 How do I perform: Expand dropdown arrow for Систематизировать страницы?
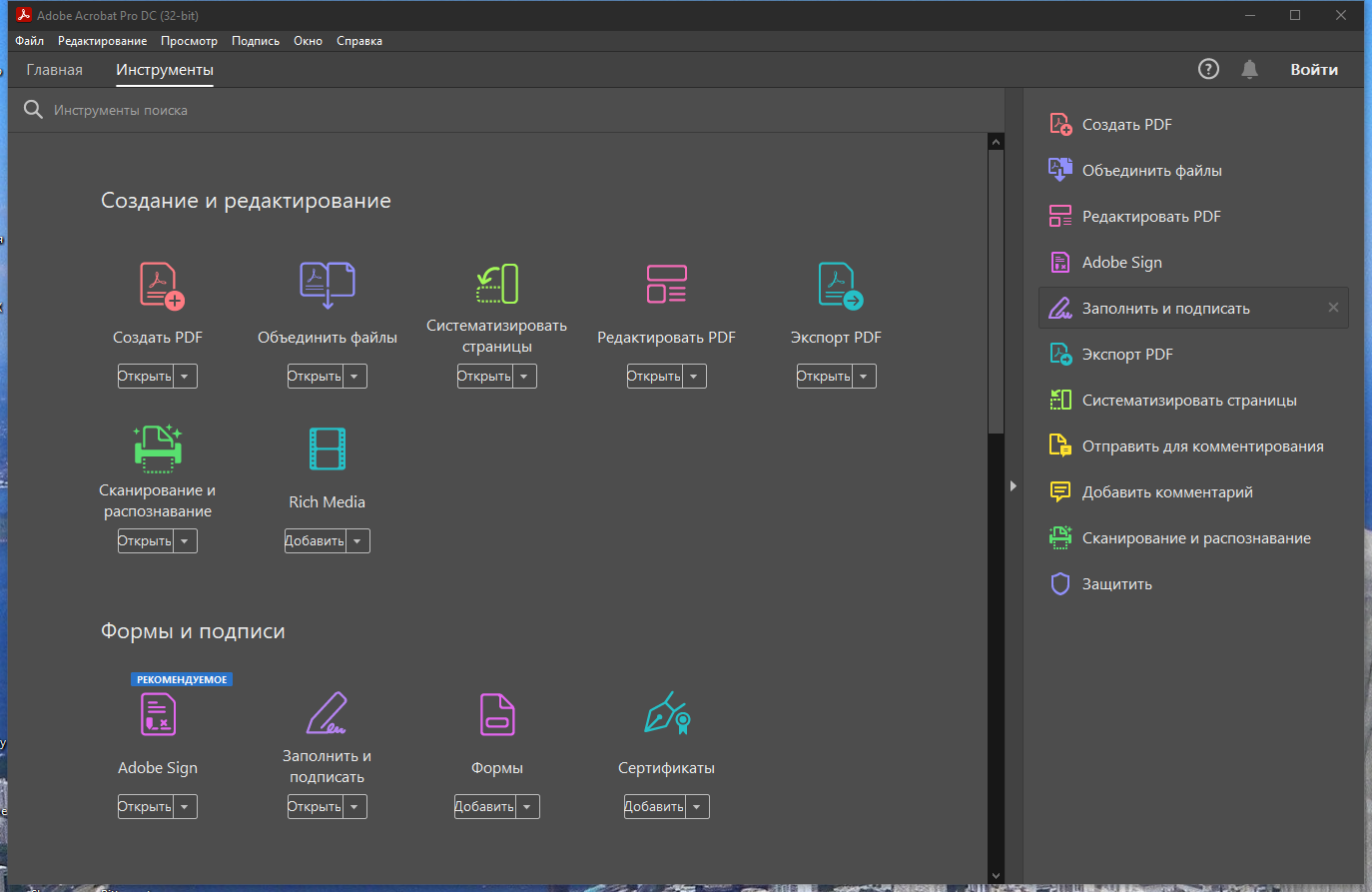click(525, 377)
